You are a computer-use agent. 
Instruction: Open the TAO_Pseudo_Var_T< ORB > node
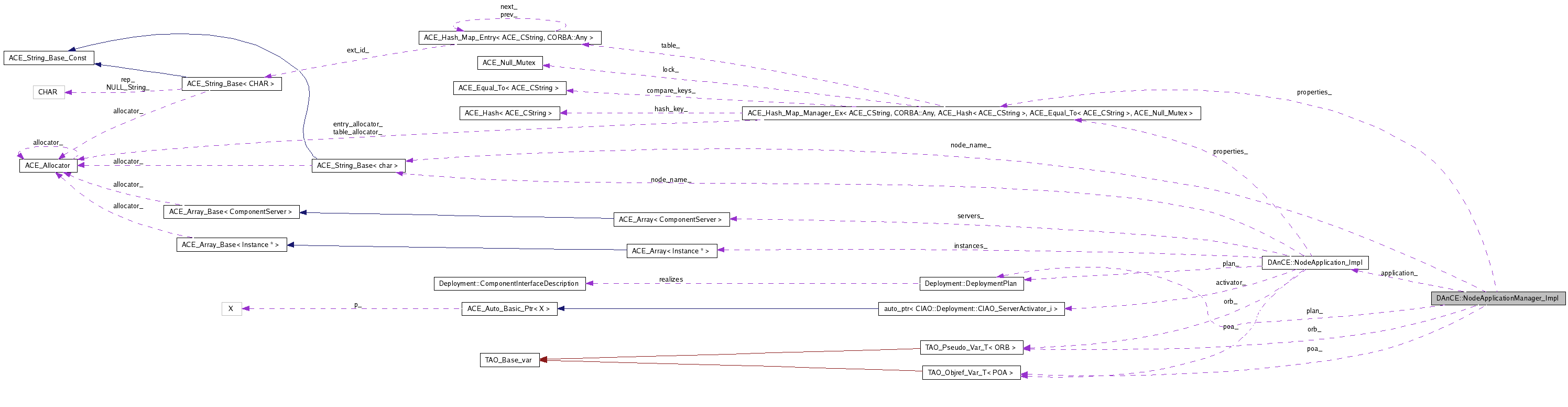click(x=971, y=348)
